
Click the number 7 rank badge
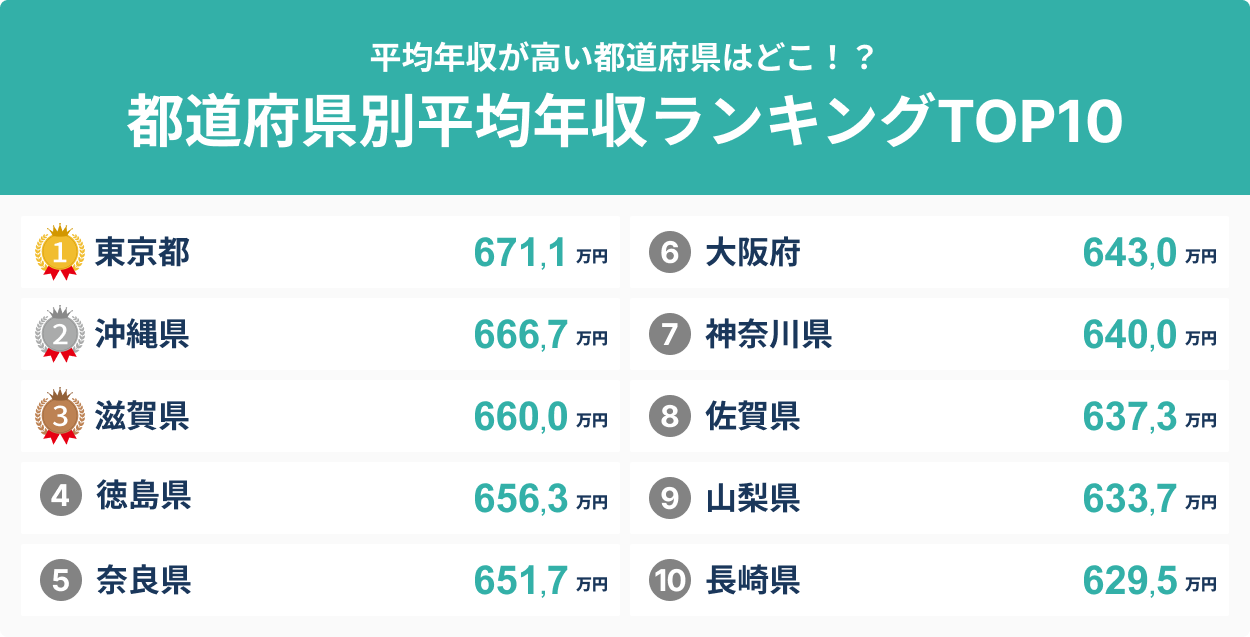[669, 335]
